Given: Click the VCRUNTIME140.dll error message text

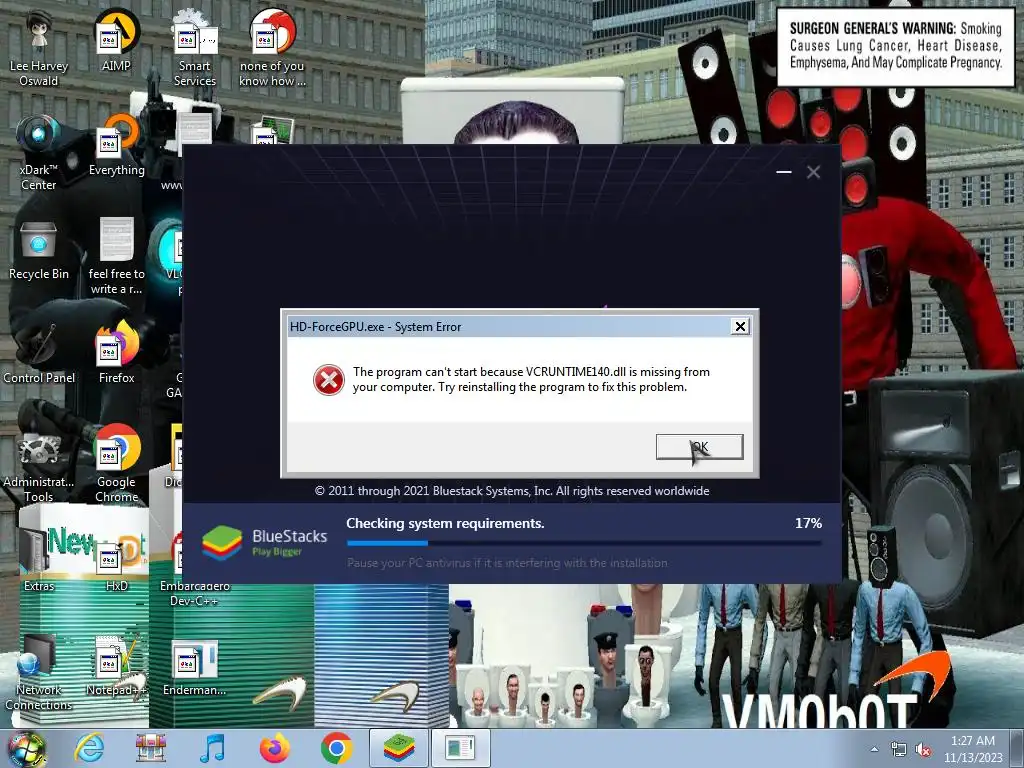Looking at the screenshot, I should click(x=531, y=379).
